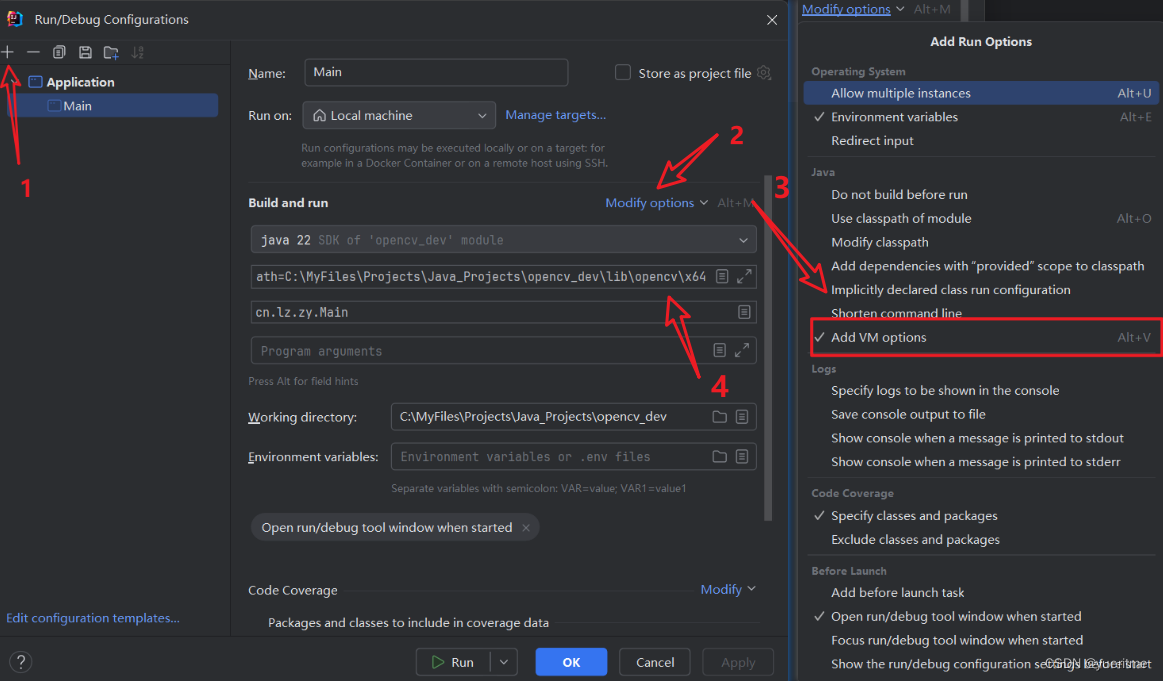Click the Manage targets link
The height and width of the screenshot is (681, 1163).
click(555, 114)
